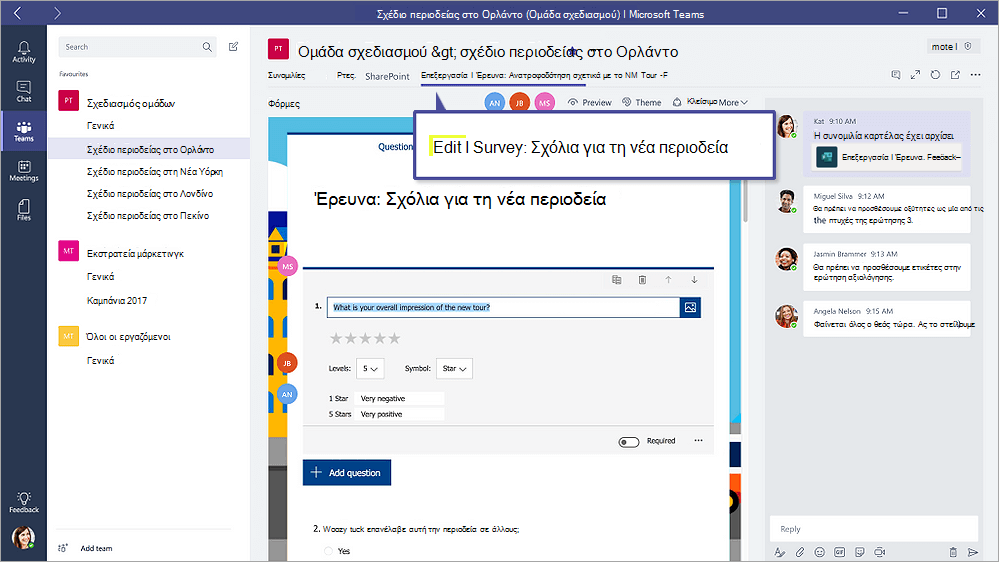Attach a file to the reply
The width and height of the screenshot is (999, 562).
tap(800, 552)
